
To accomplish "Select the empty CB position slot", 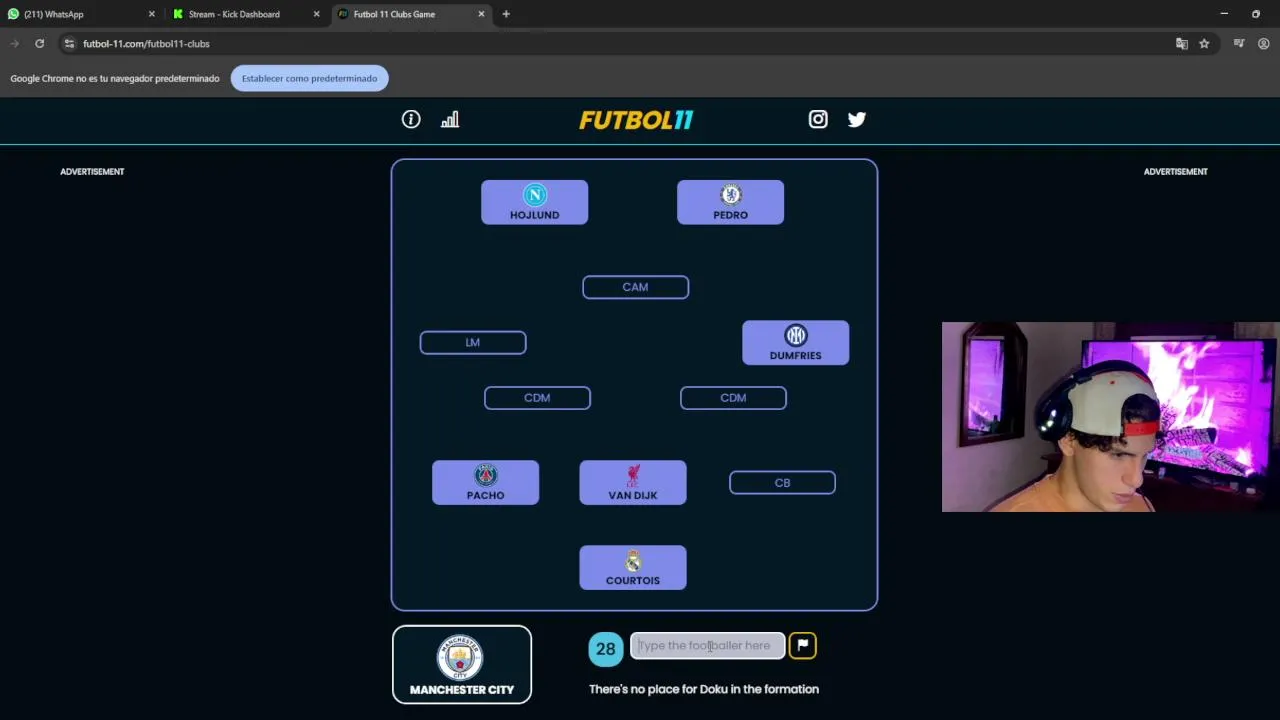I will point(782,483).
